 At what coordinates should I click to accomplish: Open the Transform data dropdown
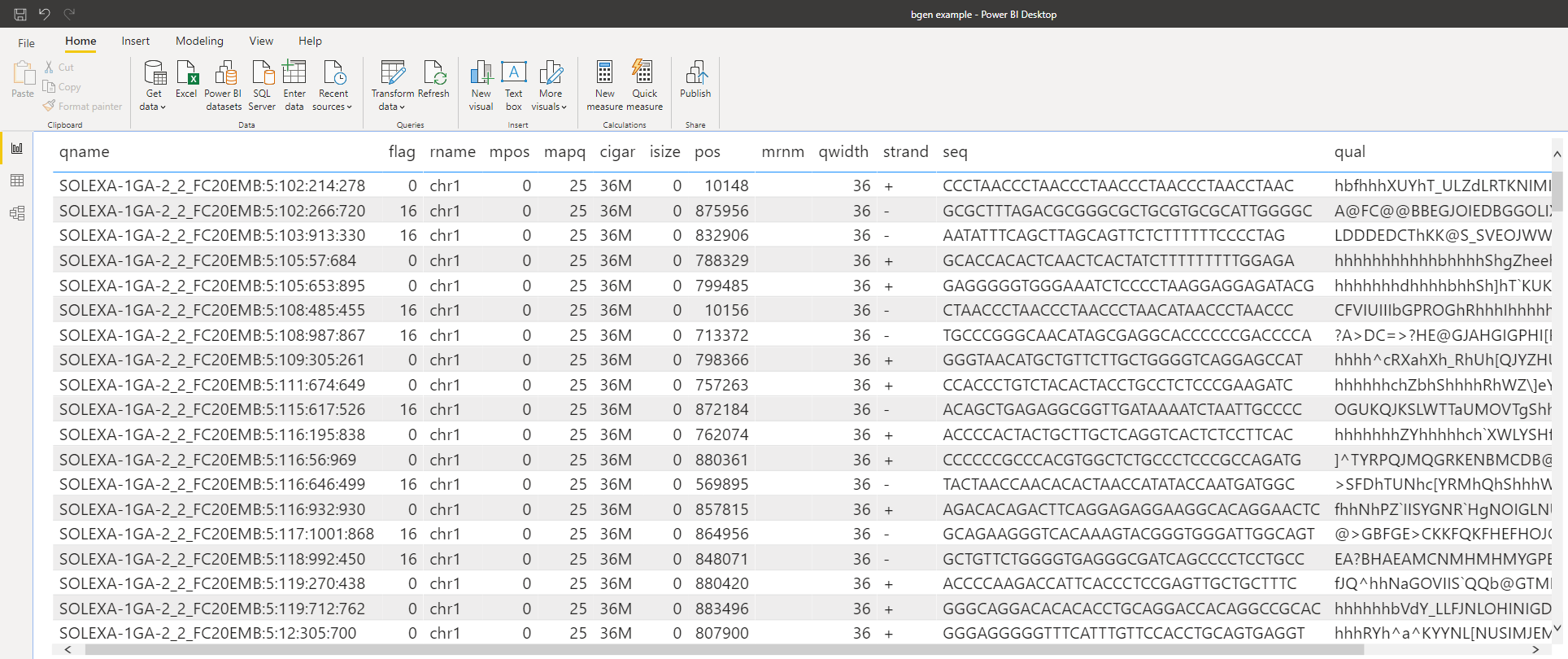[393, 85]
